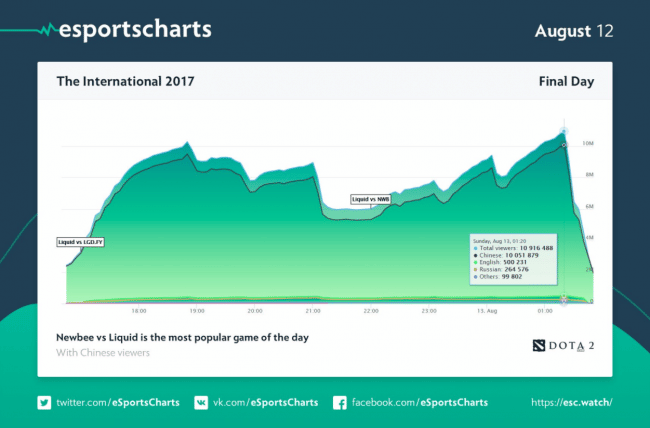Click the Total viewers legend dot

point(474,247)
